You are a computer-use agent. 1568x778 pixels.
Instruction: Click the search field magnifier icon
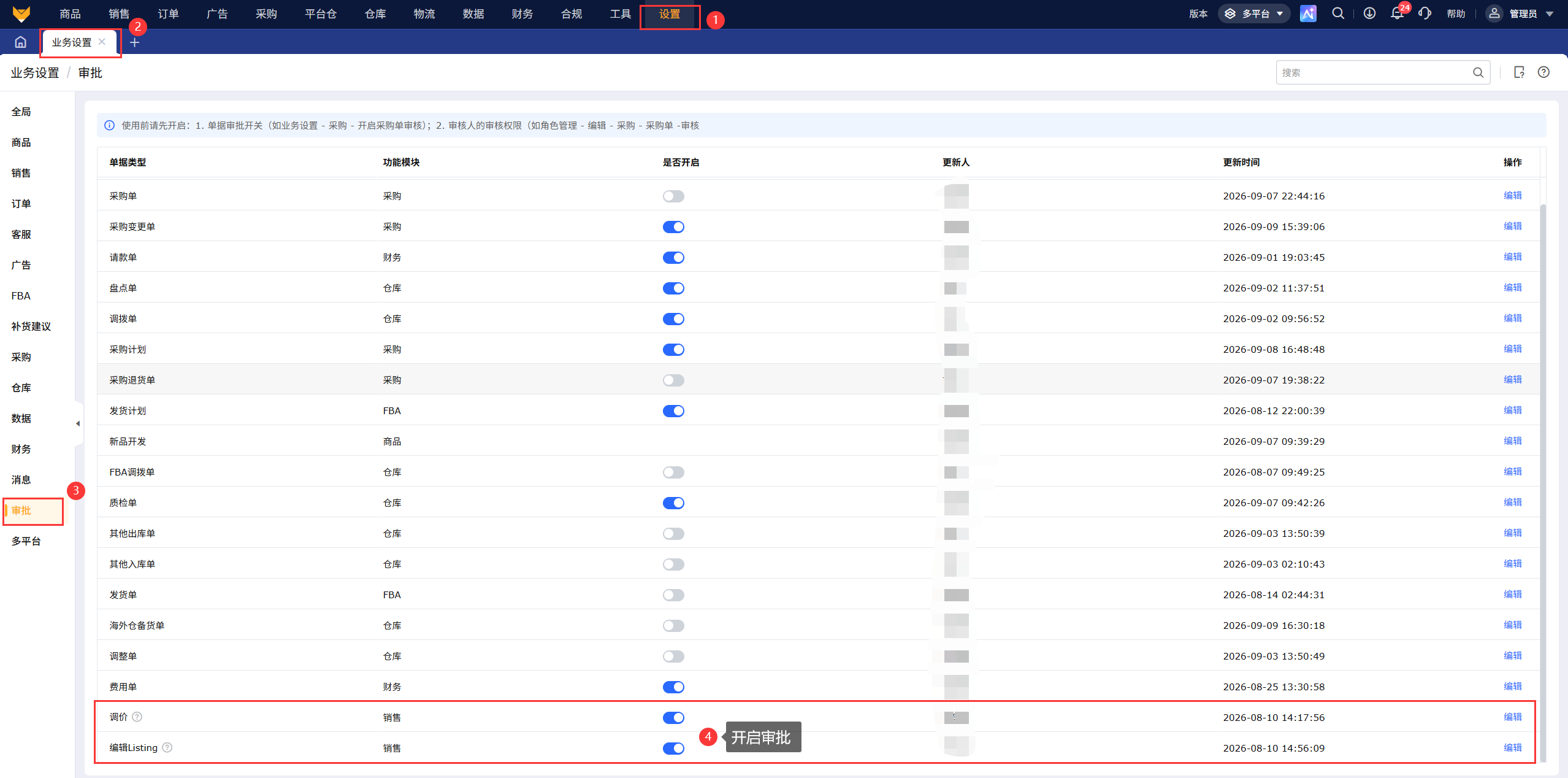[1478, 72]
